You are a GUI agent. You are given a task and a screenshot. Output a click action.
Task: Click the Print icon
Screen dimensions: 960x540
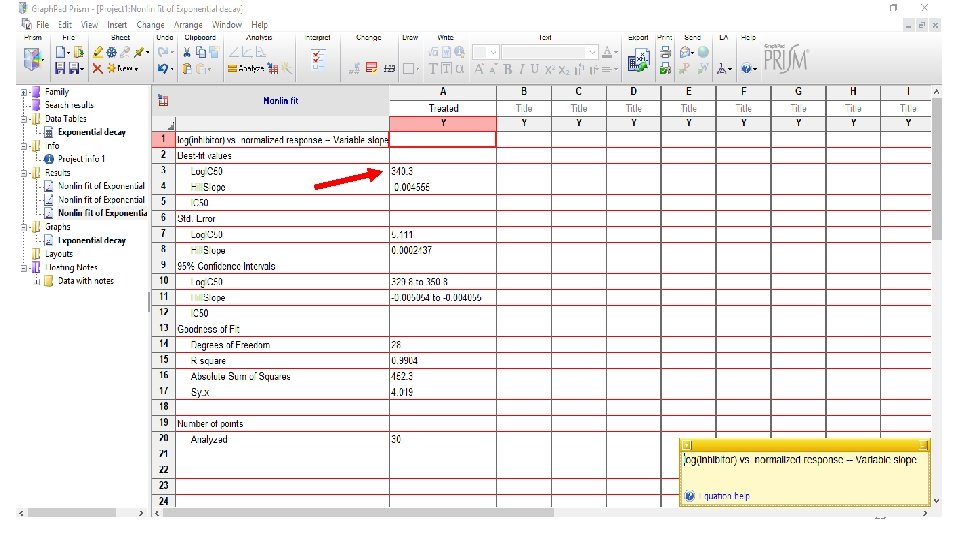pyautogui.click(x=665, y=53)
